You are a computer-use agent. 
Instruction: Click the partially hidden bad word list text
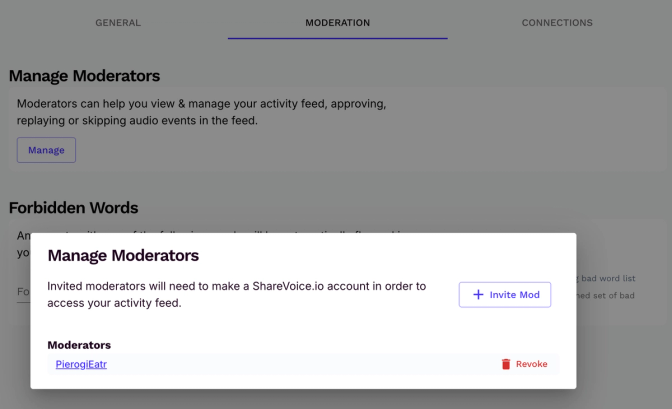click(x=609, y=278)
